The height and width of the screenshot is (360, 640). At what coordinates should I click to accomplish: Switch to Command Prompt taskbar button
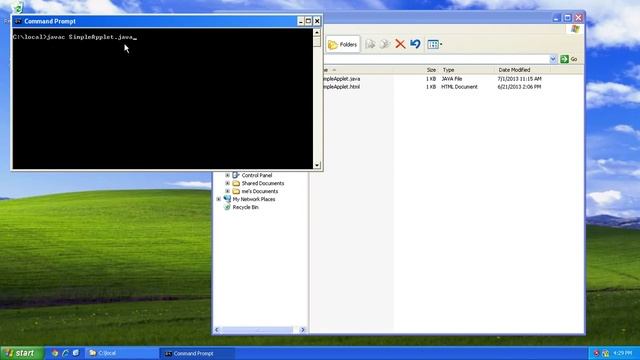(x=197, y=353)
